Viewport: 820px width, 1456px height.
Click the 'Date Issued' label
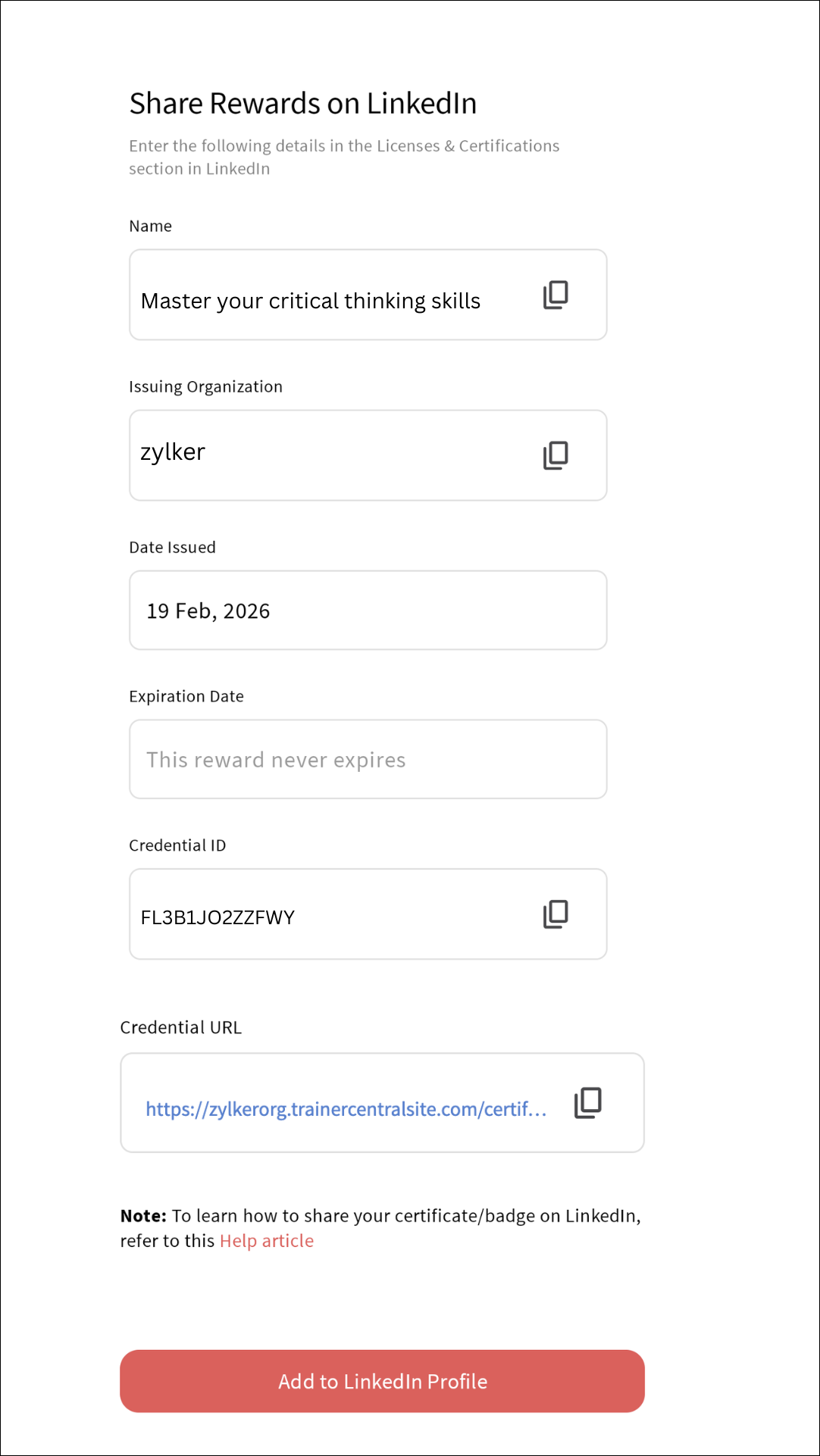pos(172,547)
